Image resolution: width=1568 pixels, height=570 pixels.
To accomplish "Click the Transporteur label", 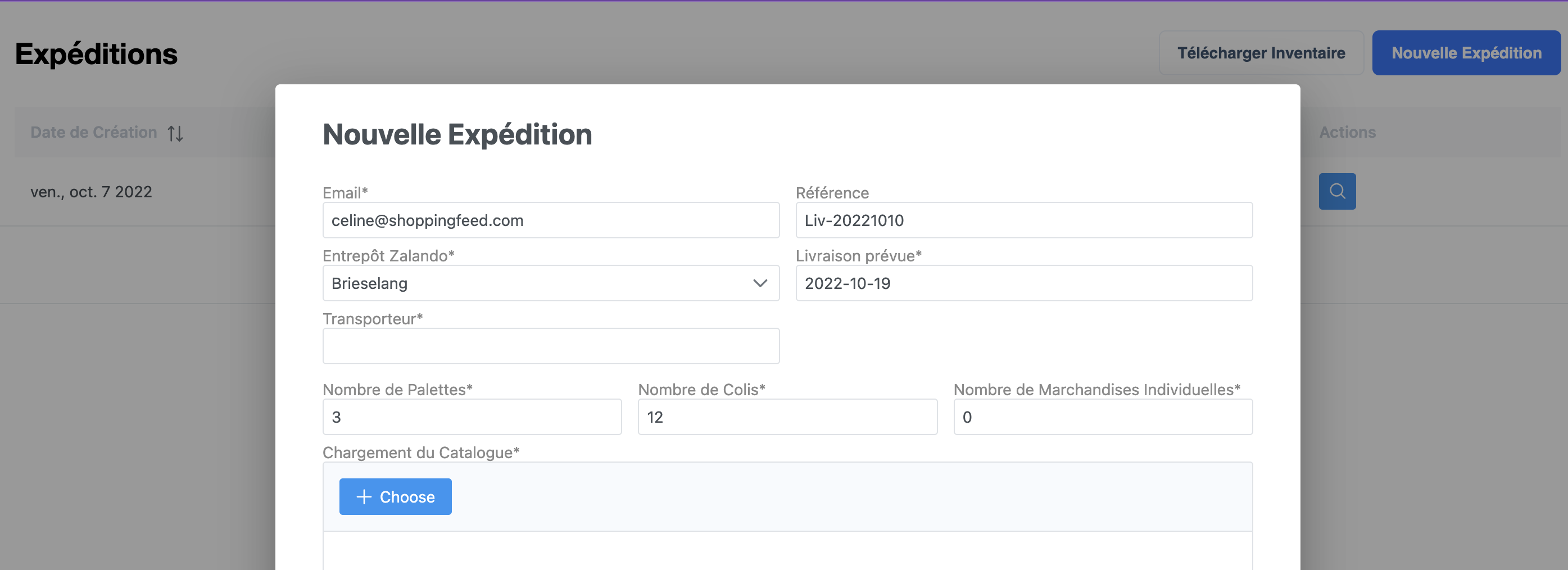I will click(373, 319).
